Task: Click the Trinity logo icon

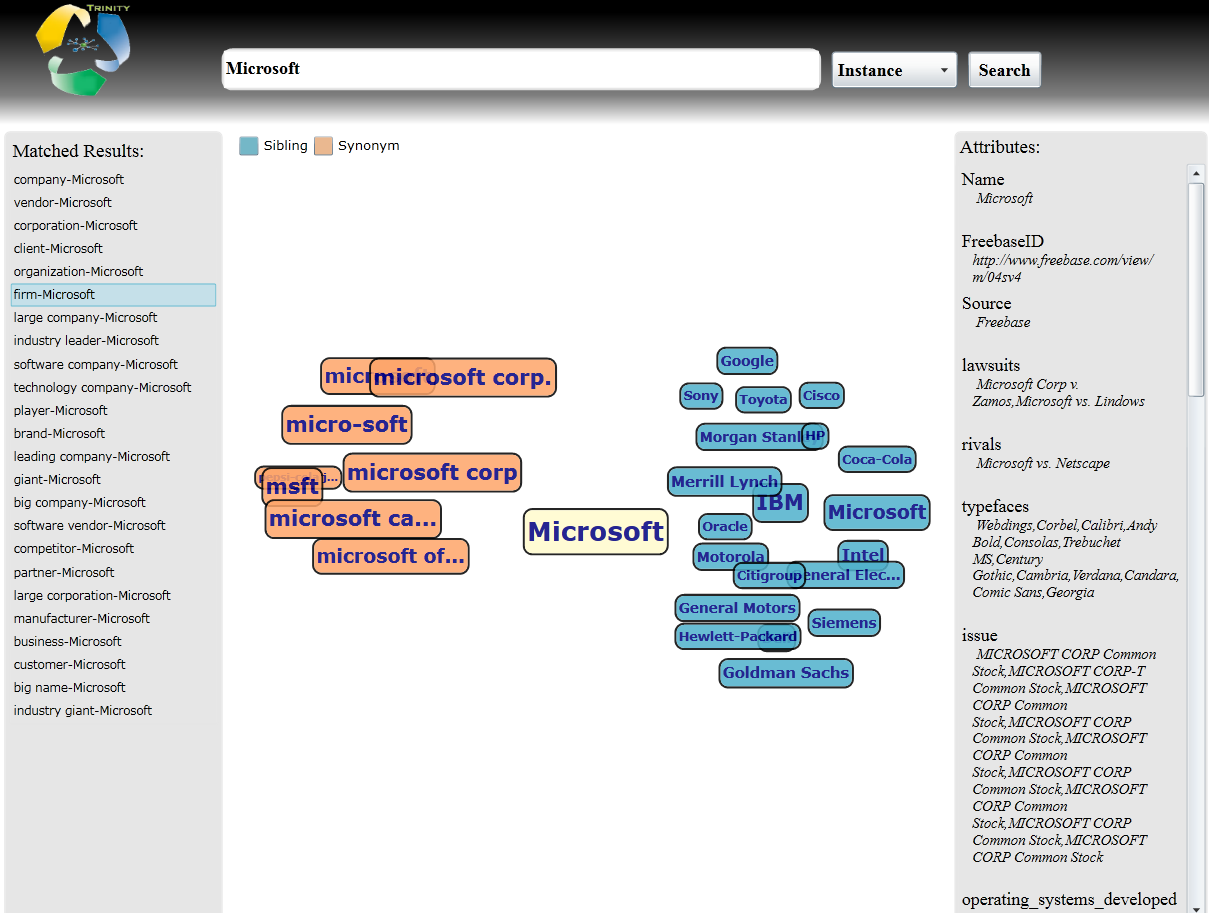Action: tap(83, 50)
